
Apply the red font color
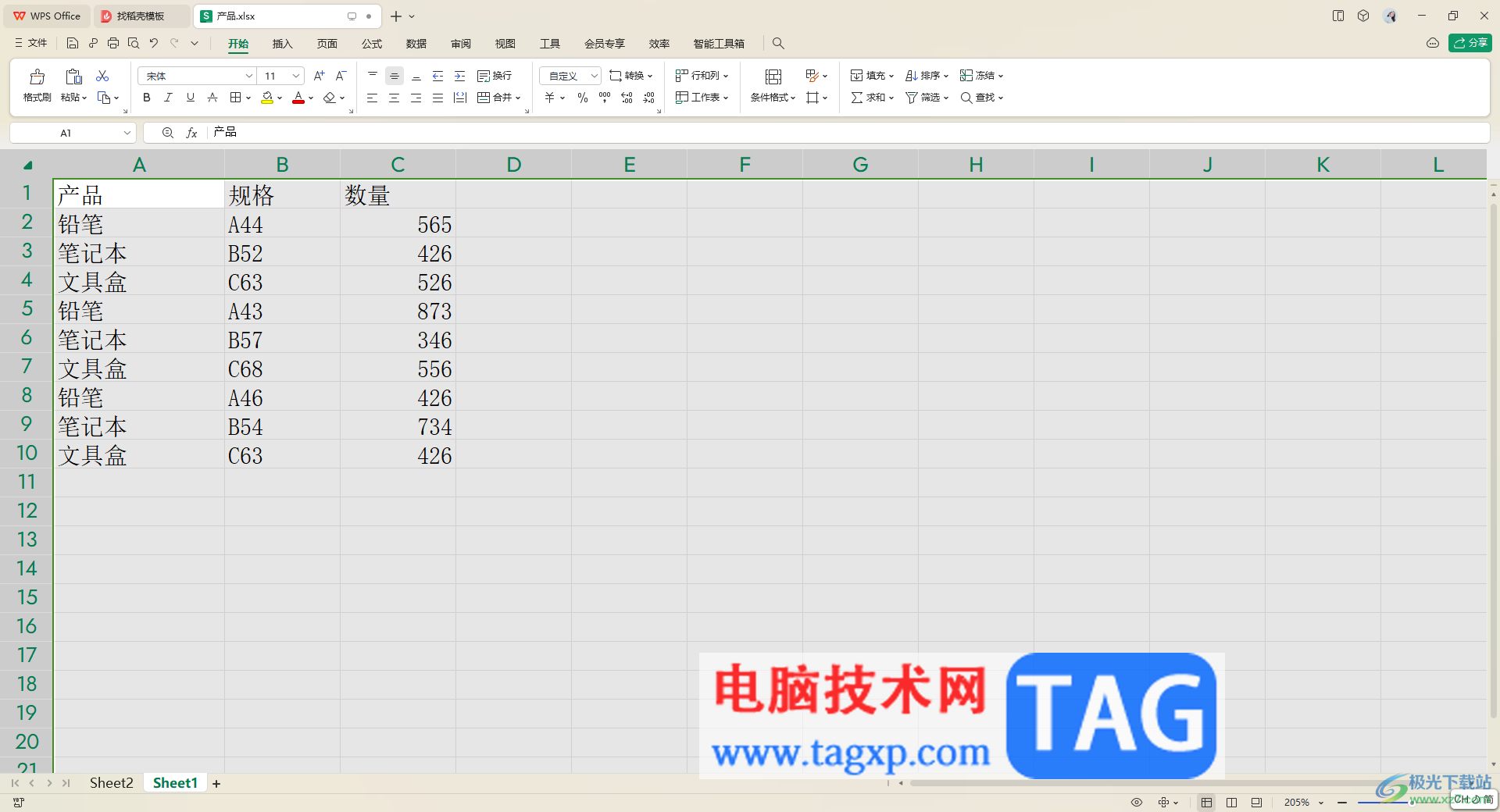click(298, 98)
